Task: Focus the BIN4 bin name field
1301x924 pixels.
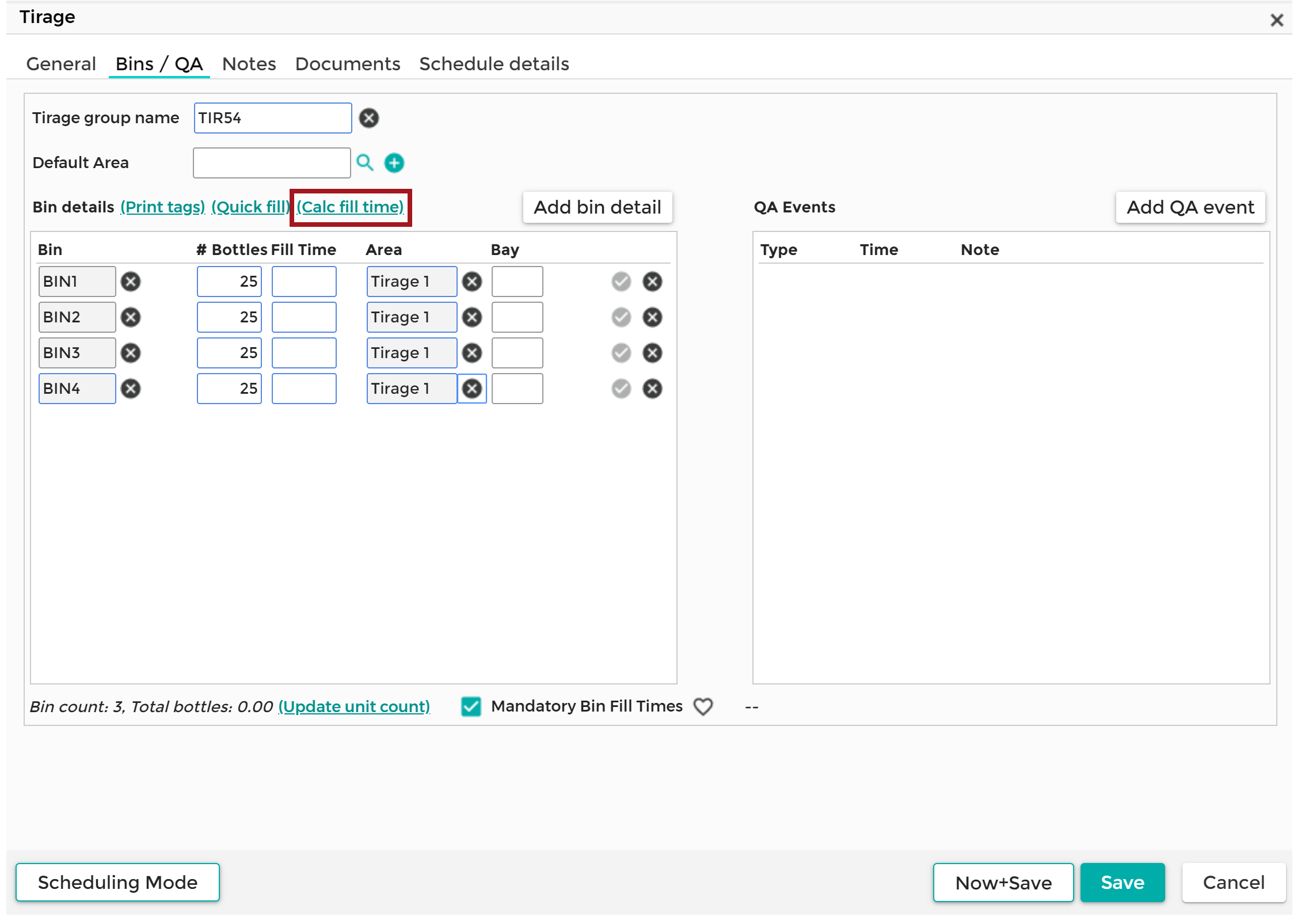Action: tap(77, 389)
